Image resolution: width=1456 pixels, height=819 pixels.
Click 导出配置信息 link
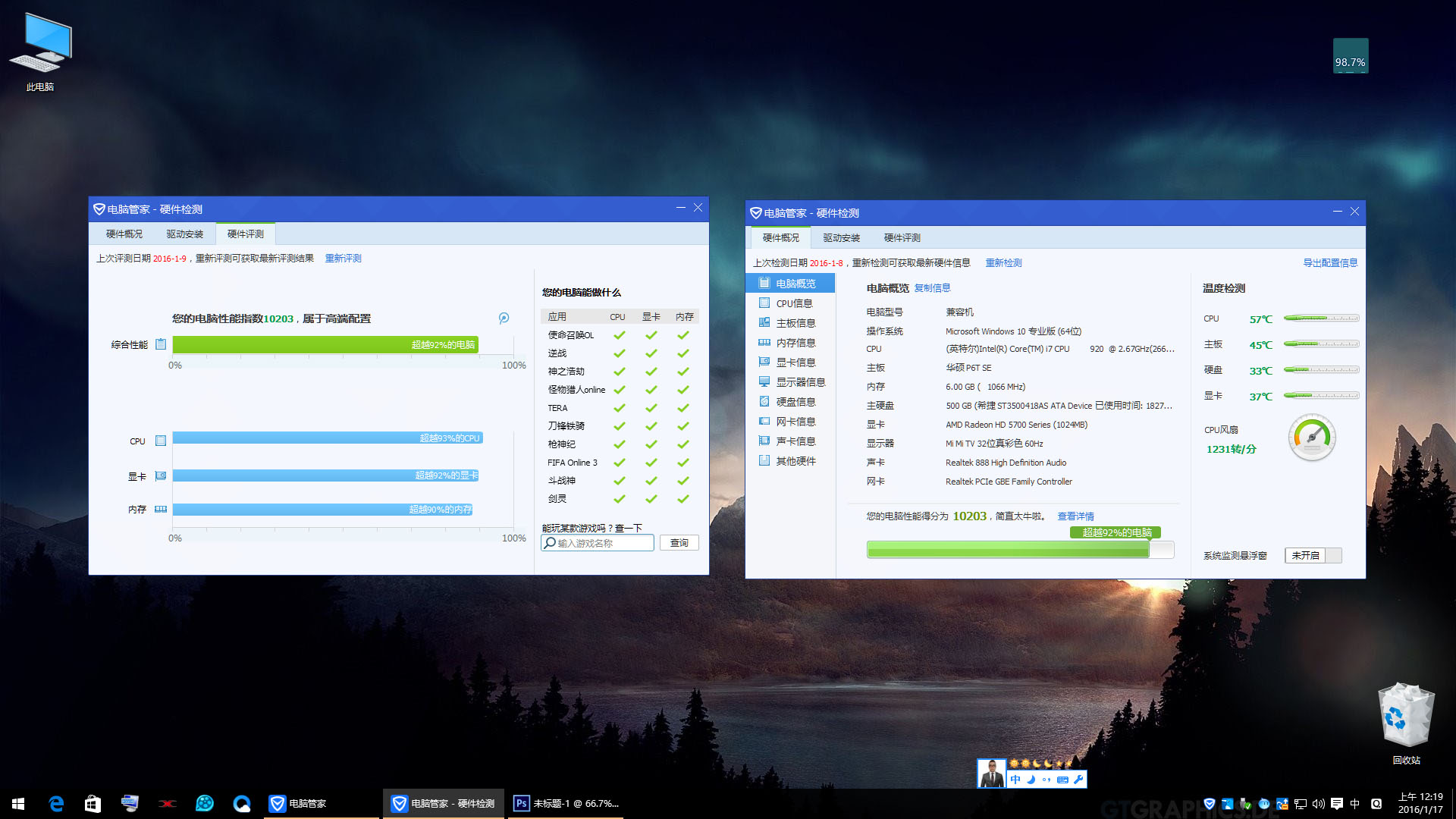click(x=1330, y=262)
